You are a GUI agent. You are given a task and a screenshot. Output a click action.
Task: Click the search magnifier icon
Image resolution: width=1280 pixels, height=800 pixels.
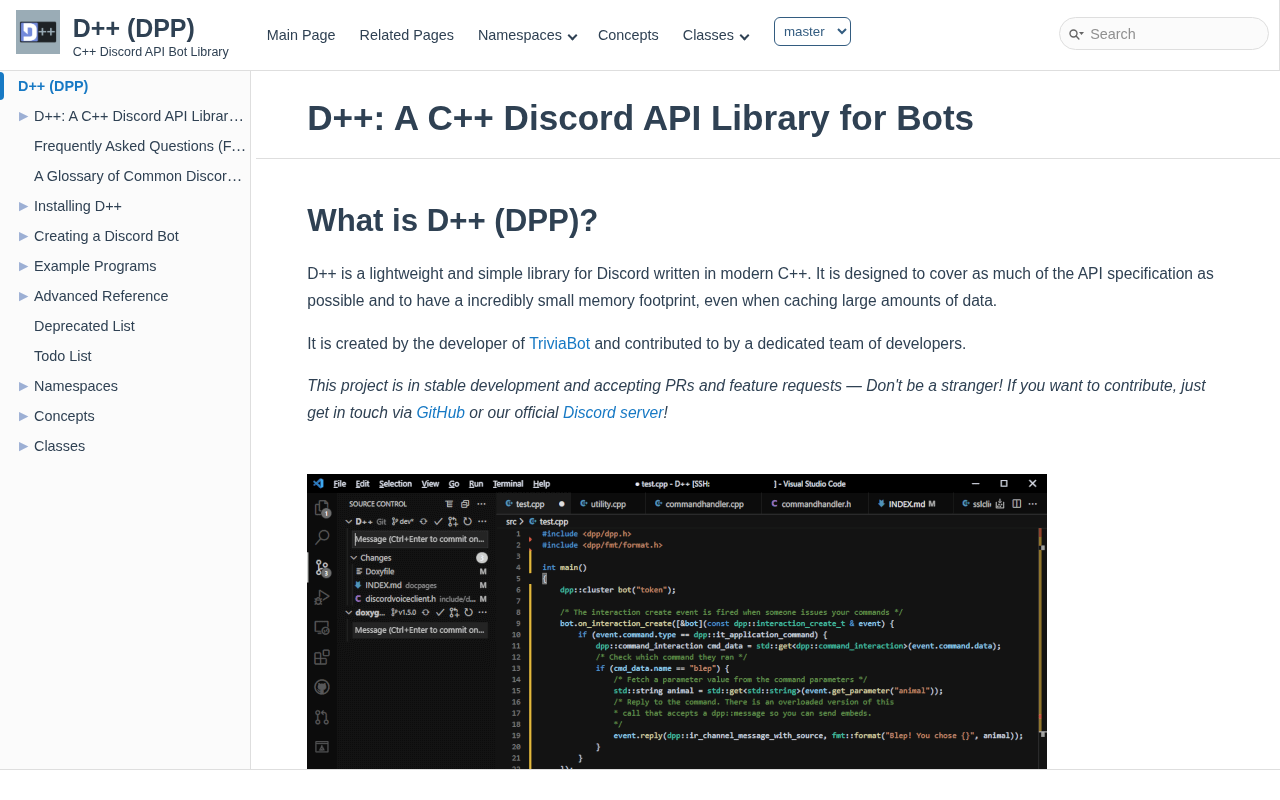(x=1075, y=34)
